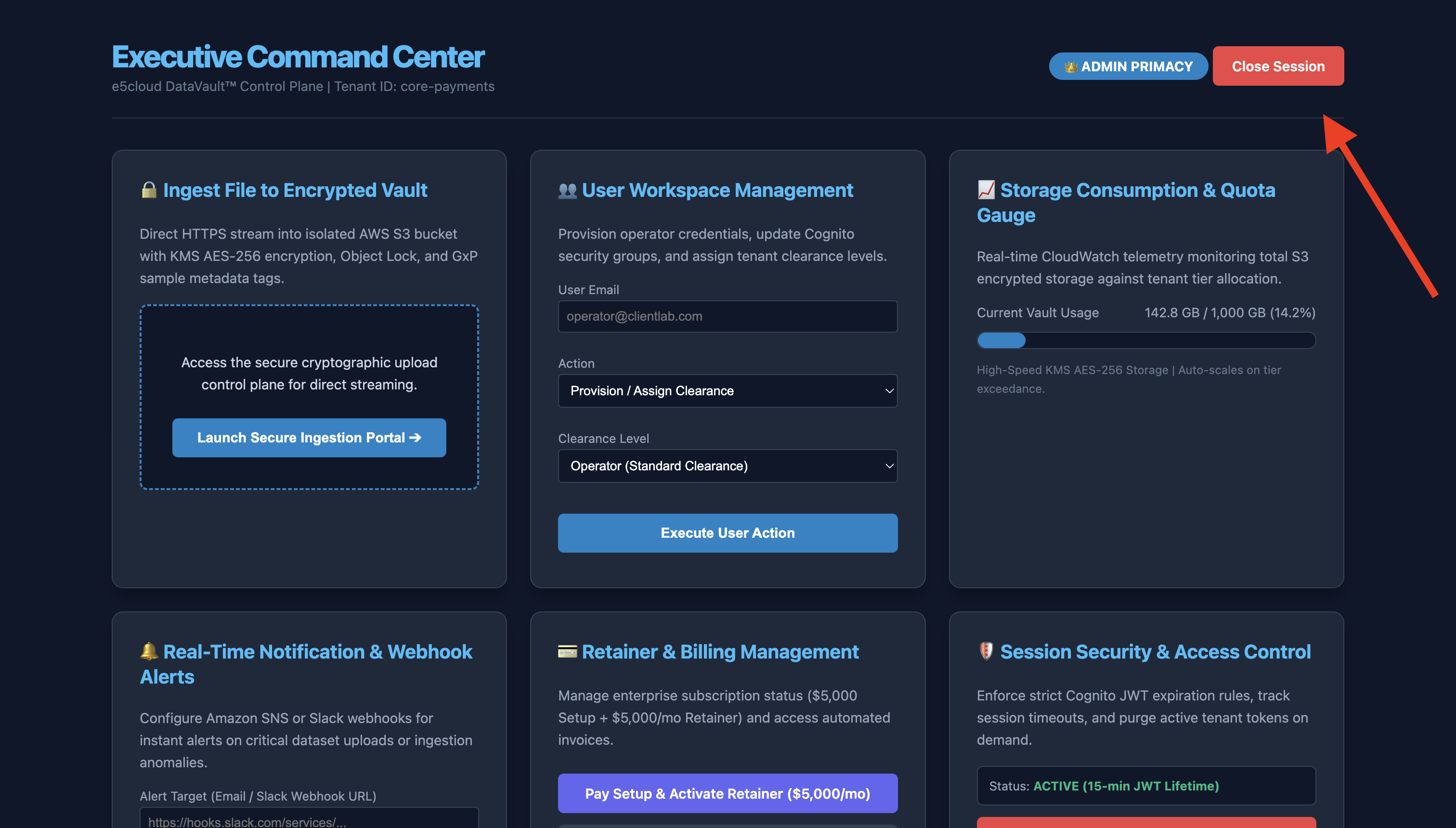Click the shield icon beside Session Security heading
1456x828 pixels.
[x=986, y=651]
